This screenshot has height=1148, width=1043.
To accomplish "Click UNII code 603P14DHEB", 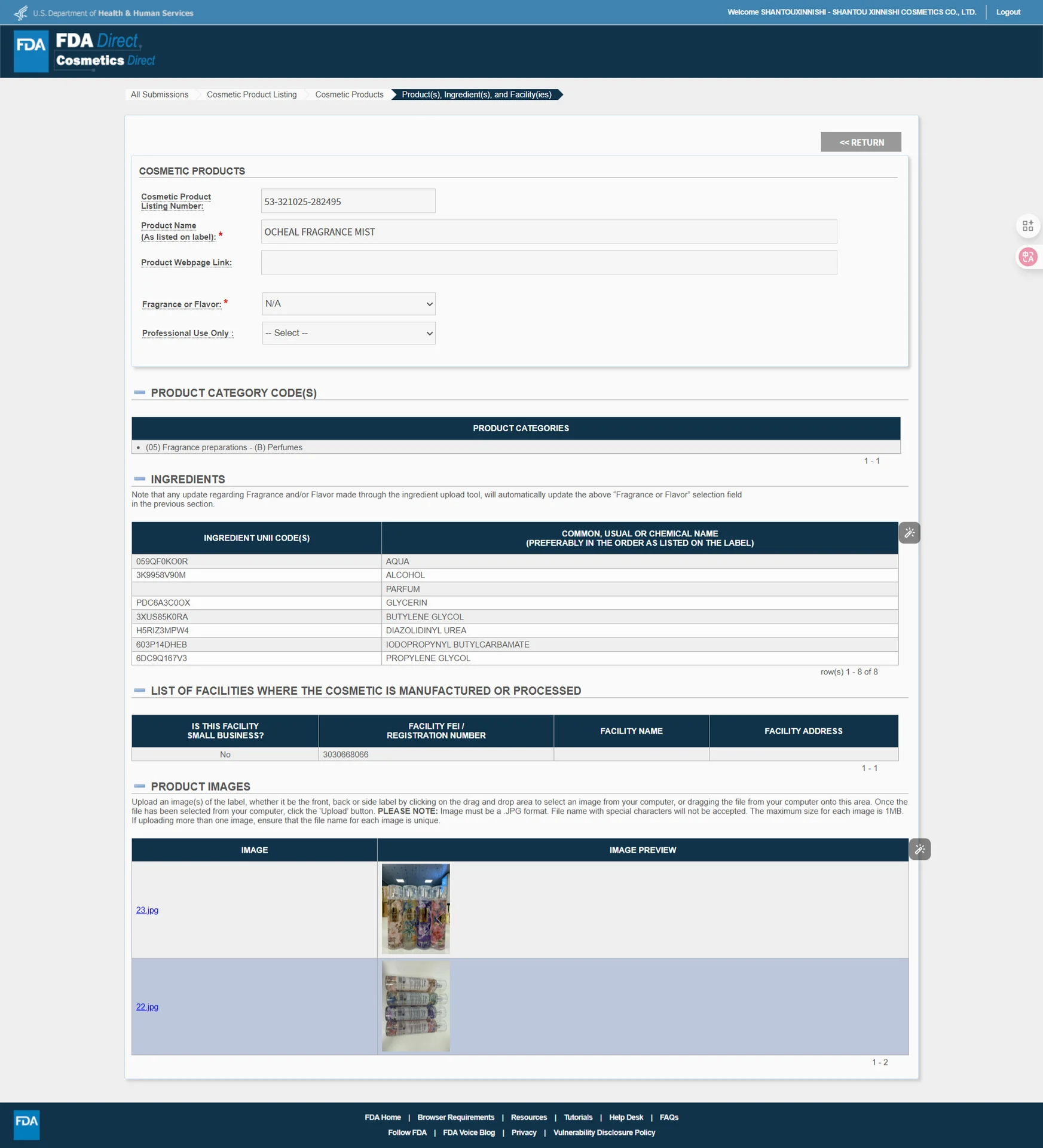I will (161, 645).
